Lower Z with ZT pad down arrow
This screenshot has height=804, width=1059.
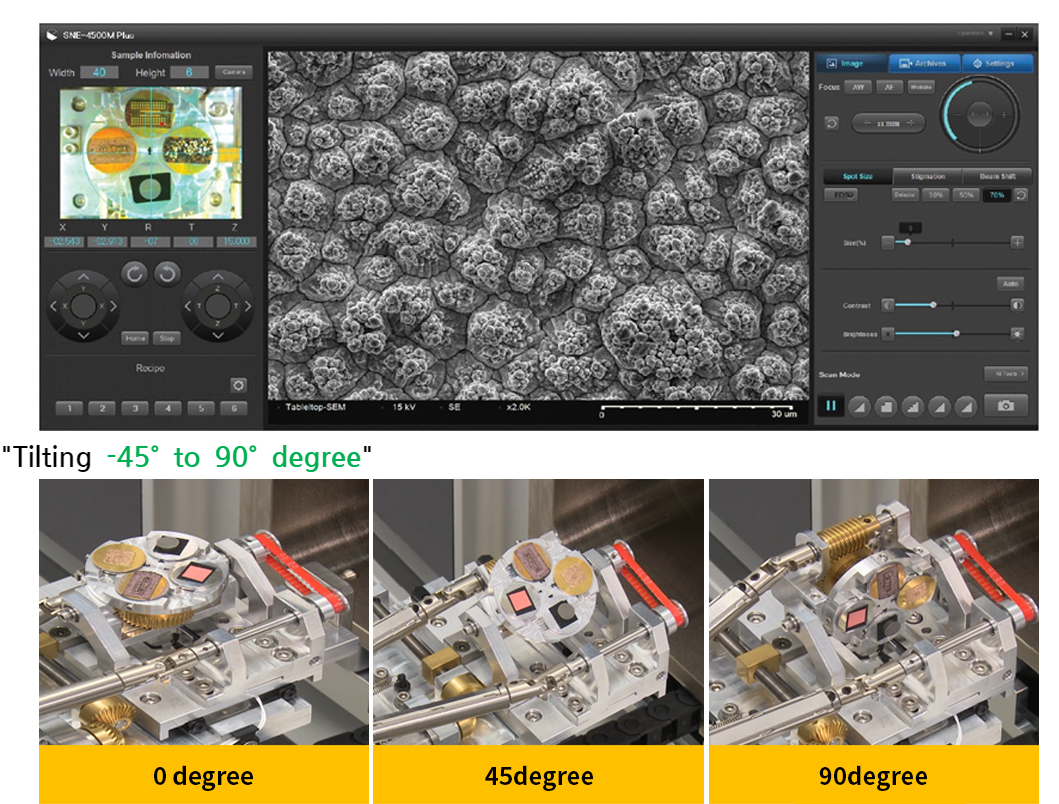click(217, 335)
